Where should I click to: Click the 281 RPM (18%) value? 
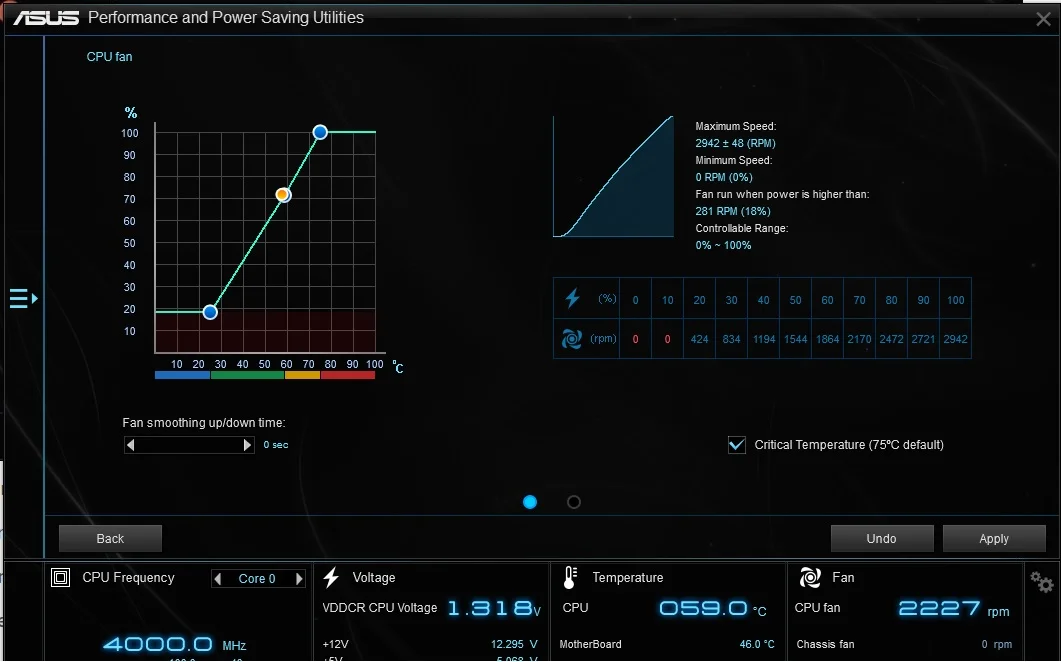coord(733,211)
